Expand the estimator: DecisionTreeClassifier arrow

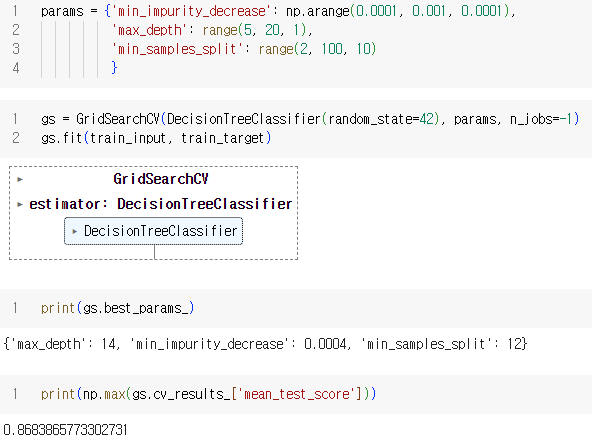(x=20, y=205)
